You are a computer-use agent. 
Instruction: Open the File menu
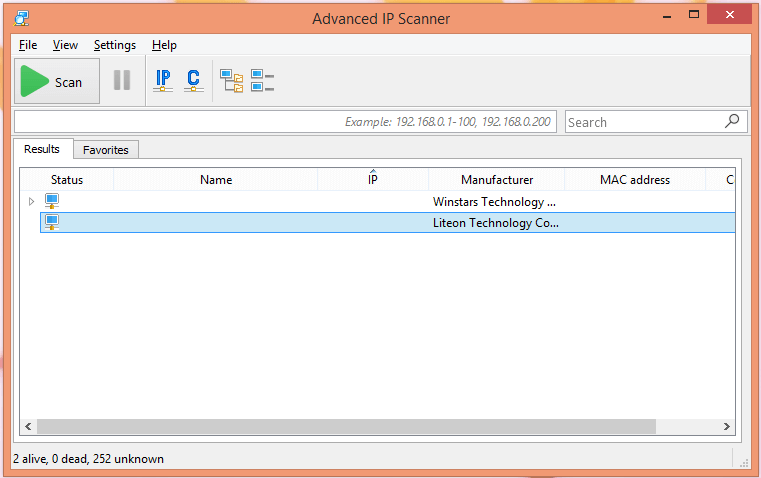pyautogui.click(x=28, y=45)
